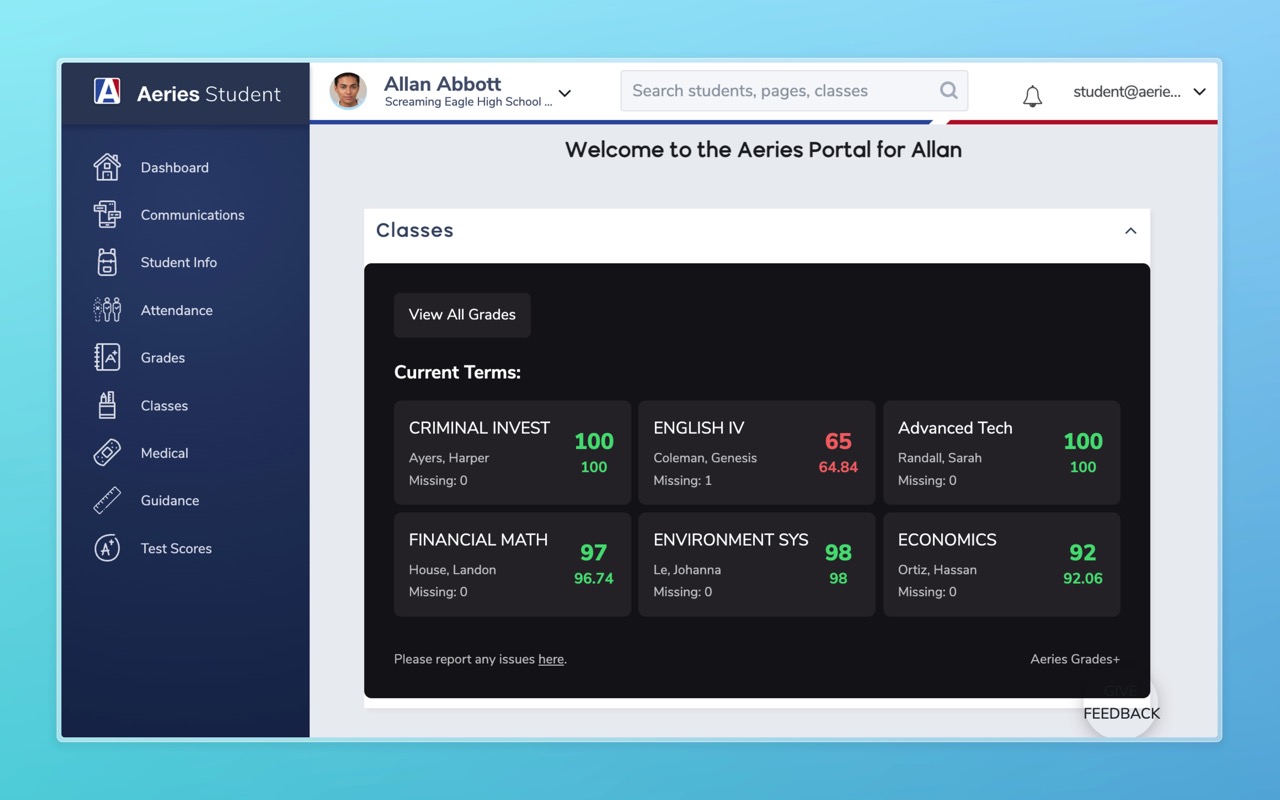Click teacher name Ortiz, Hassan
This screenshot has height=800, width=1280.
[x=937, y=570]
